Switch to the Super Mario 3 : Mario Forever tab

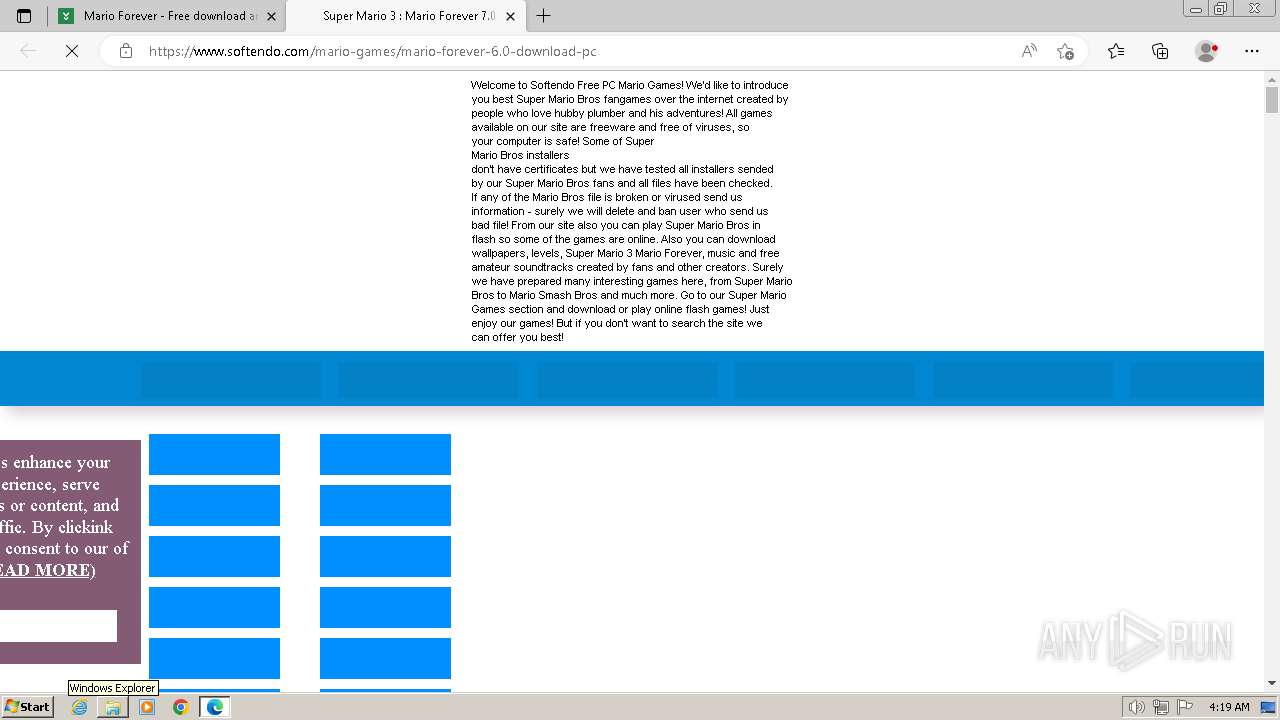[x=406, y=16]
